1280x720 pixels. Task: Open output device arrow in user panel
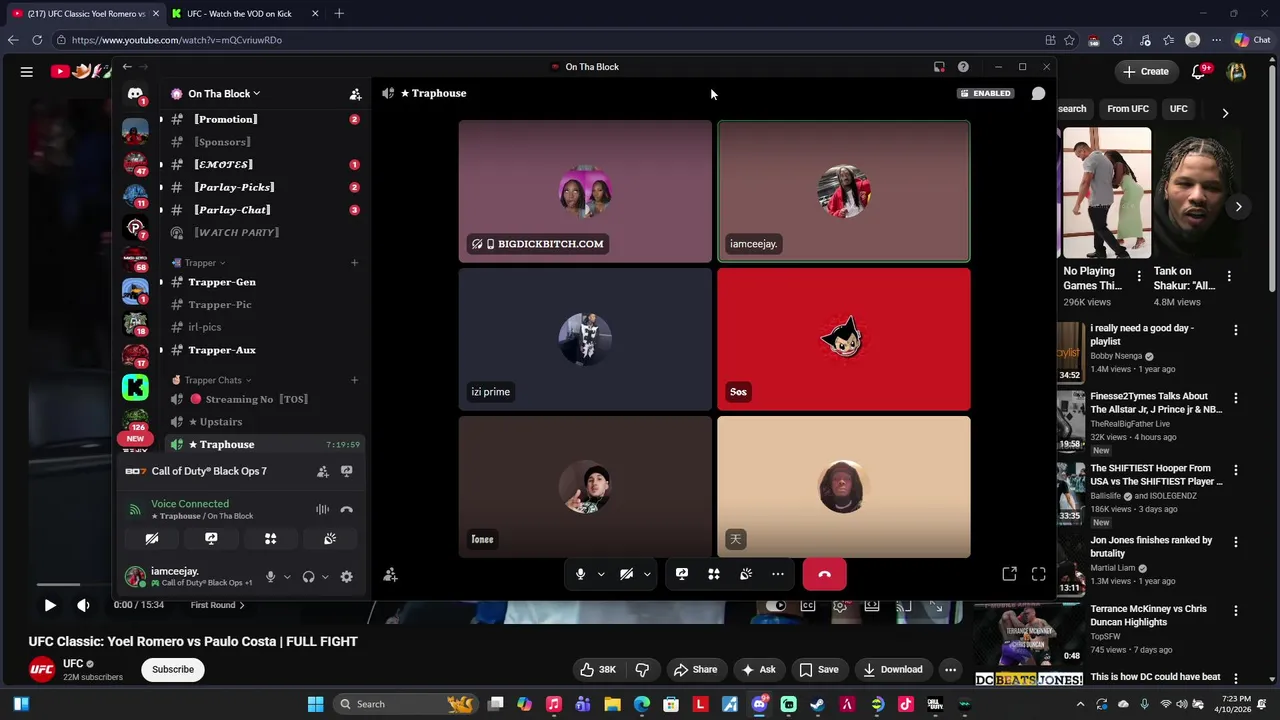click(x=325, y=577)
